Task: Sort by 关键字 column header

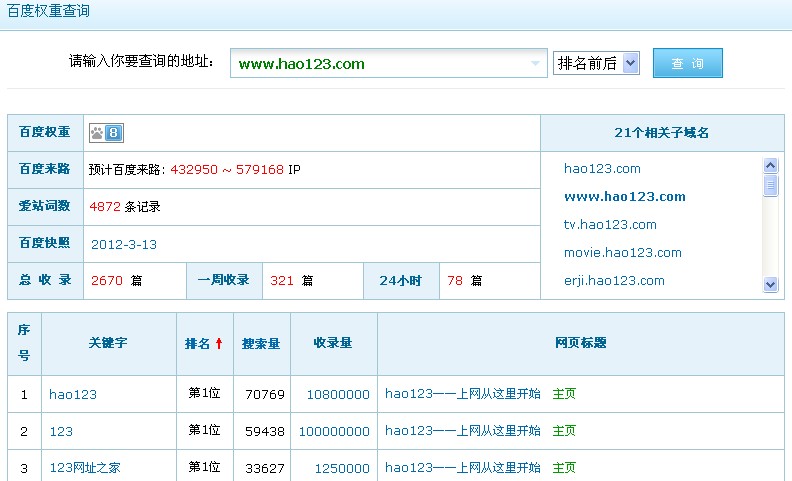Action: click(x=108, y=343)
